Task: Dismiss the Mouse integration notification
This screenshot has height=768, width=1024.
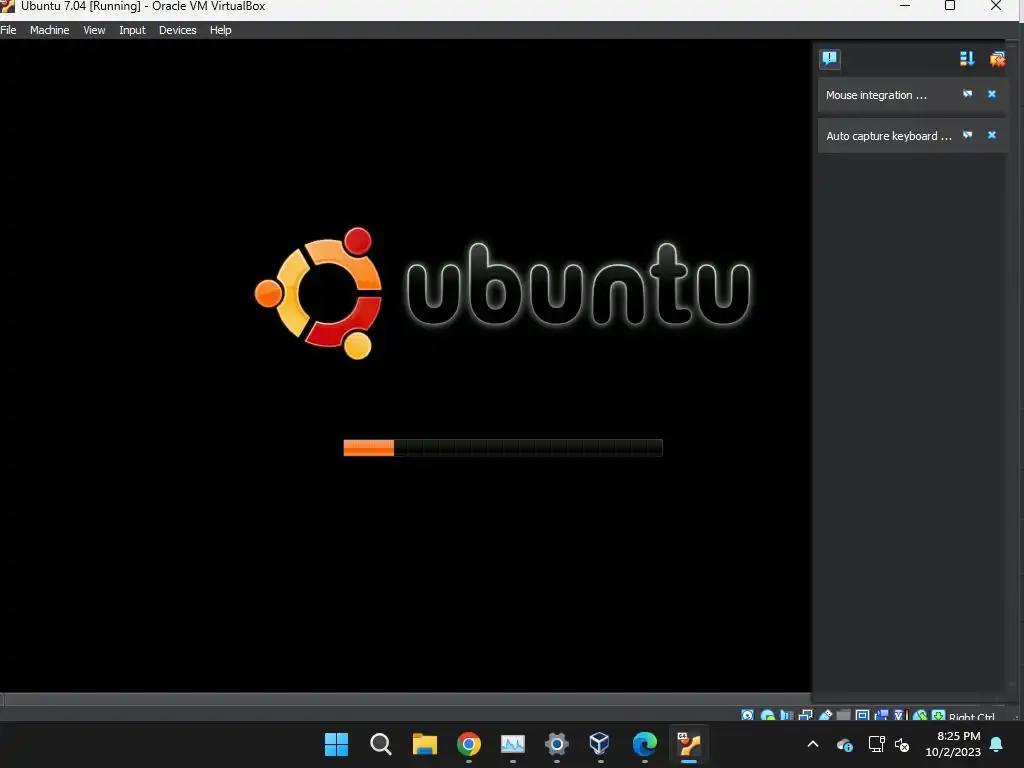Action: coord(992,95)
